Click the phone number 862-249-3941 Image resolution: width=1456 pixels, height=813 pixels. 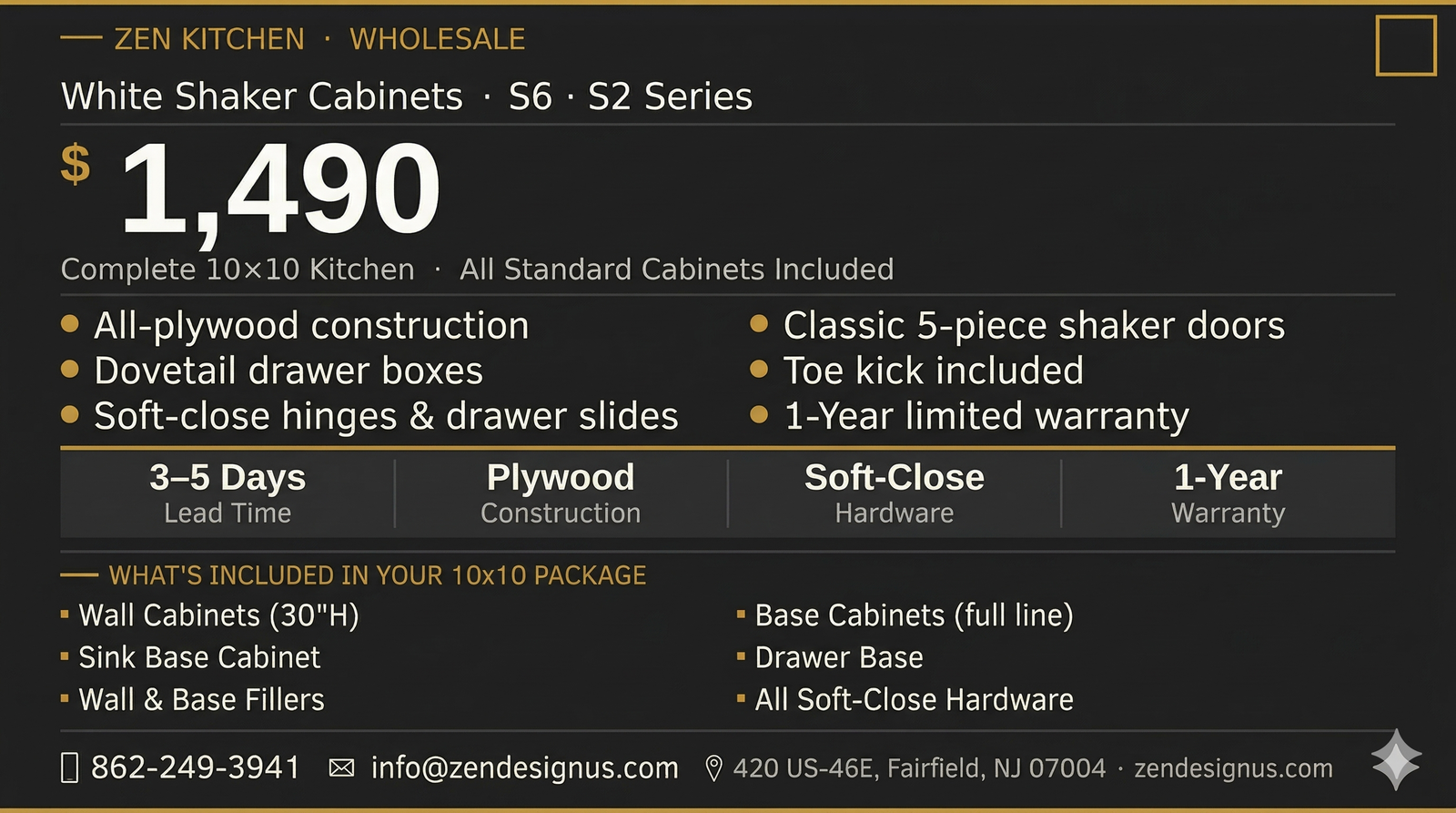(196, 767)
